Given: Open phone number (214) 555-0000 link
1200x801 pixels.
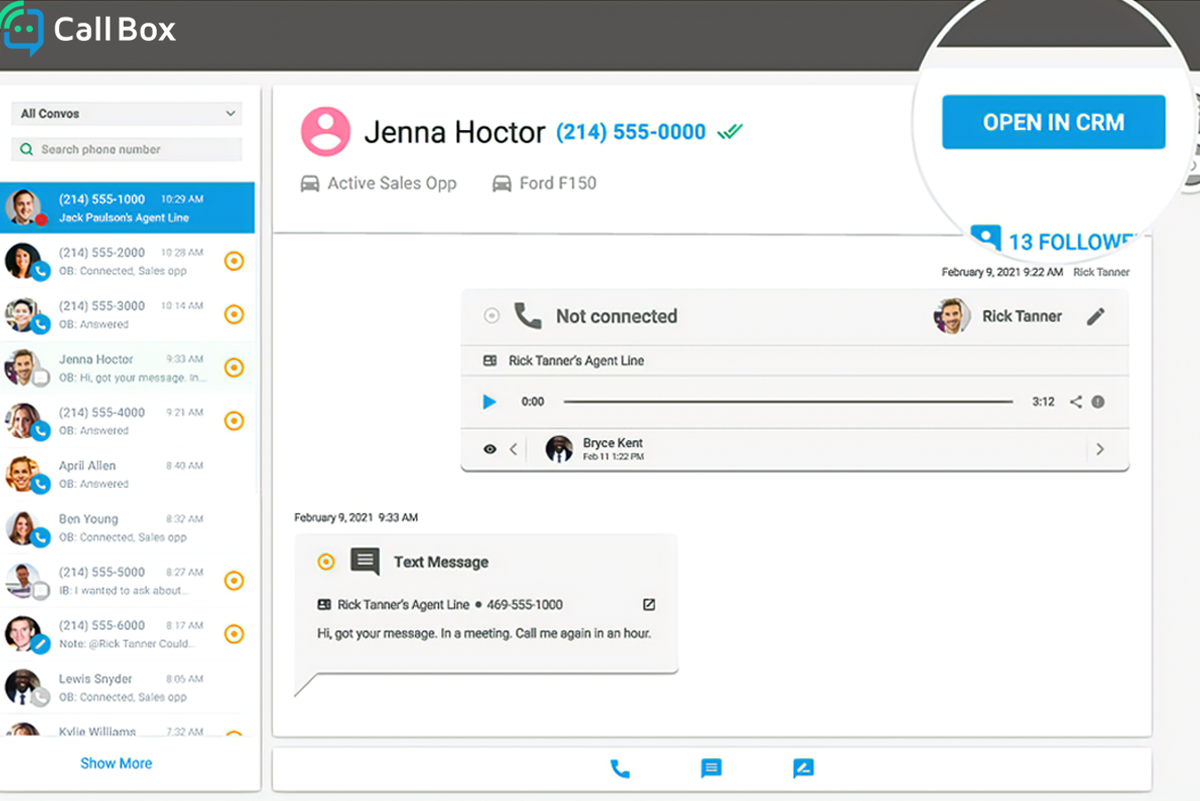Looking at the screenshot, I should coord(630,132).
